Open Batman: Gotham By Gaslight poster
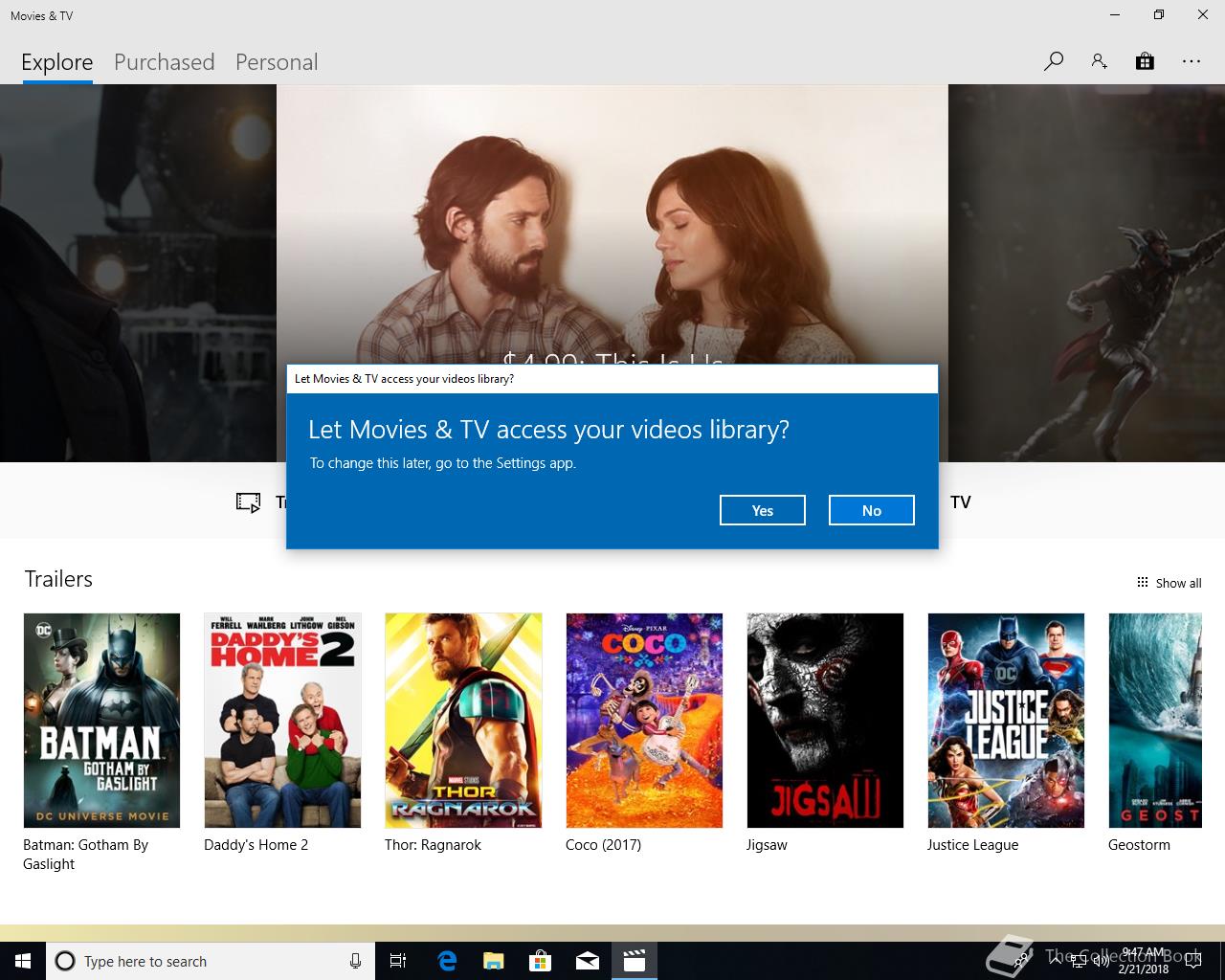The image size is (1225, 980). 101,721
